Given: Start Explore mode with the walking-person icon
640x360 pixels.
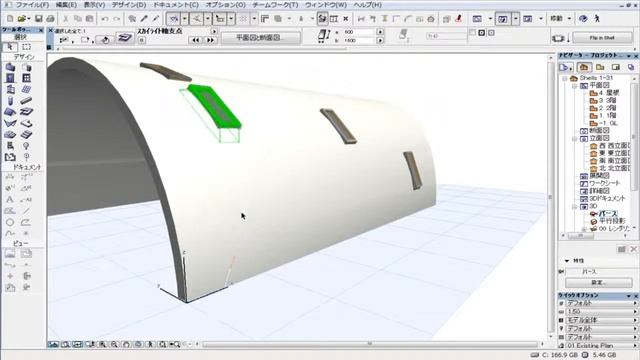Looking at the screenshot, I should [597, 19].
